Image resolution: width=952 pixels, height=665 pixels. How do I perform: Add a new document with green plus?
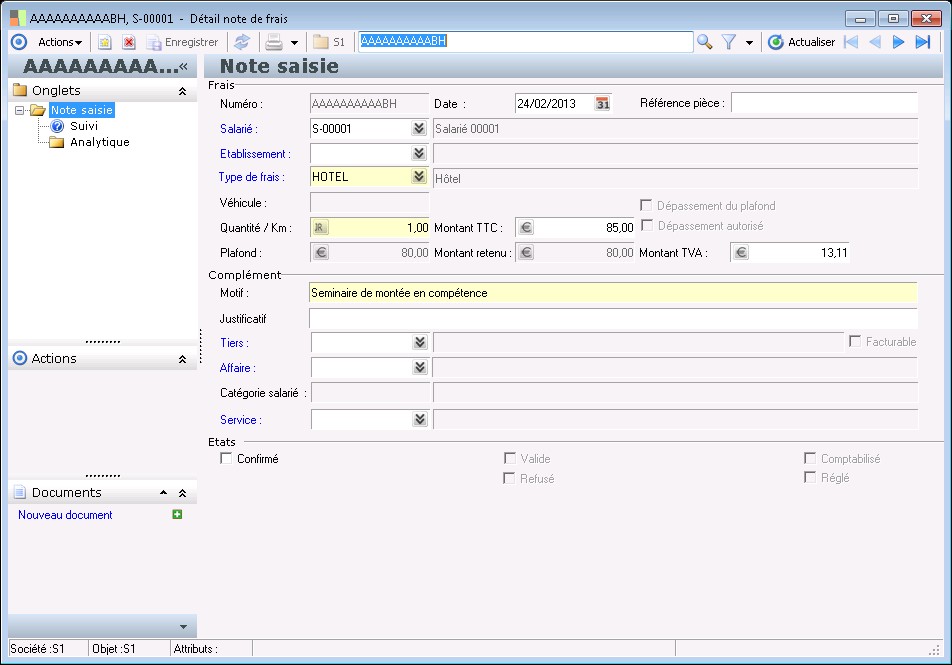(x=177, y=515)
